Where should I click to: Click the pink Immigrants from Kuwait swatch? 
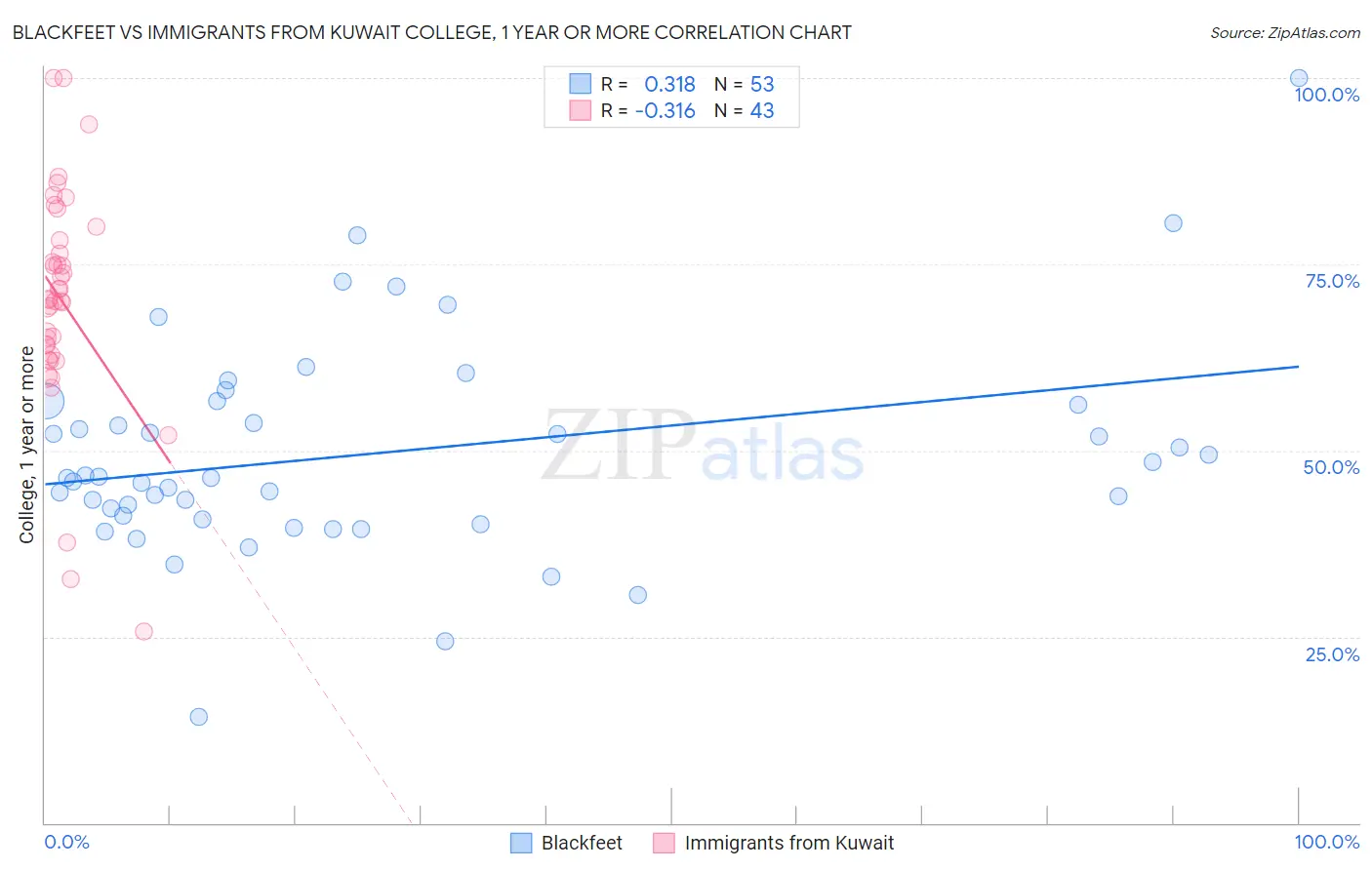pos(664,843)
